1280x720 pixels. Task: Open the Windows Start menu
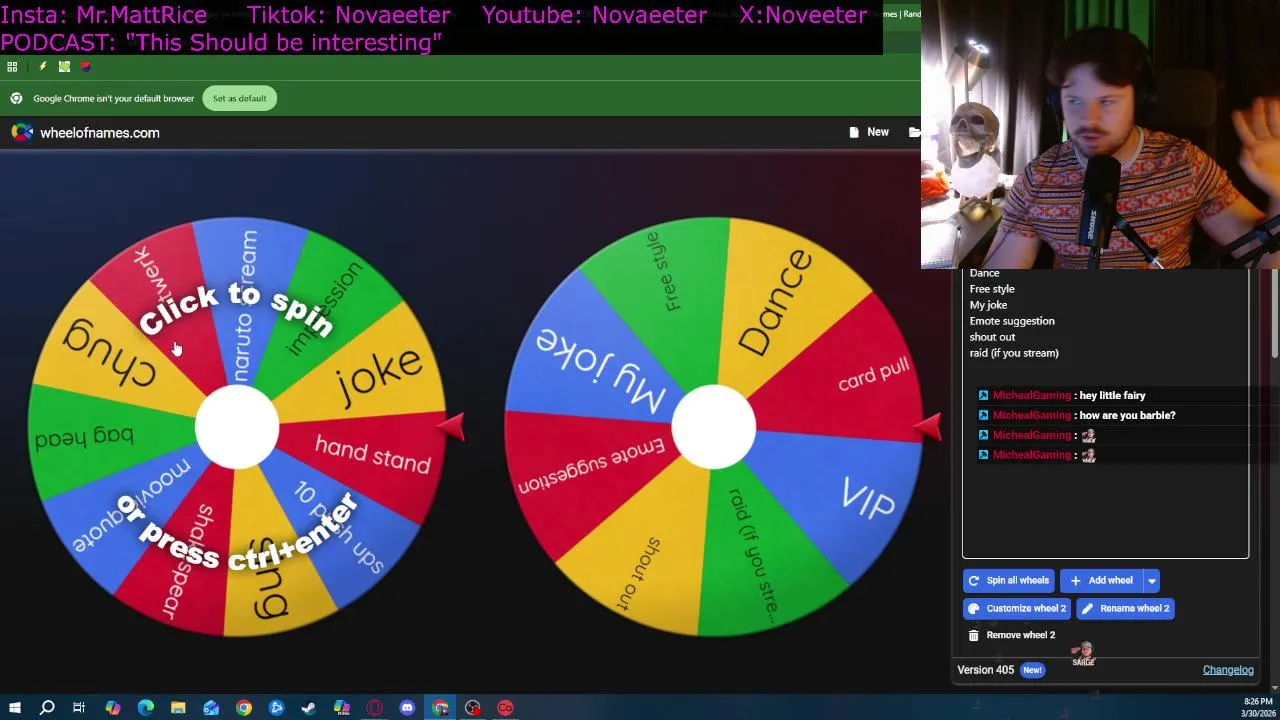(x=14, y=708)
